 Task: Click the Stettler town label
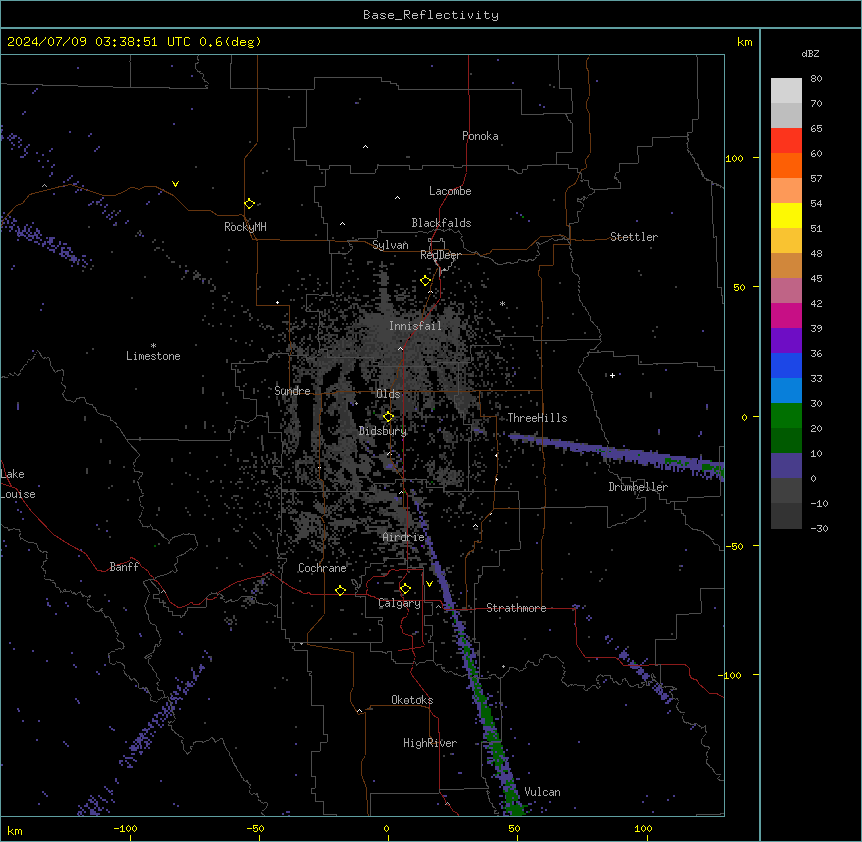pyautogui.click(x=633, y=237)
